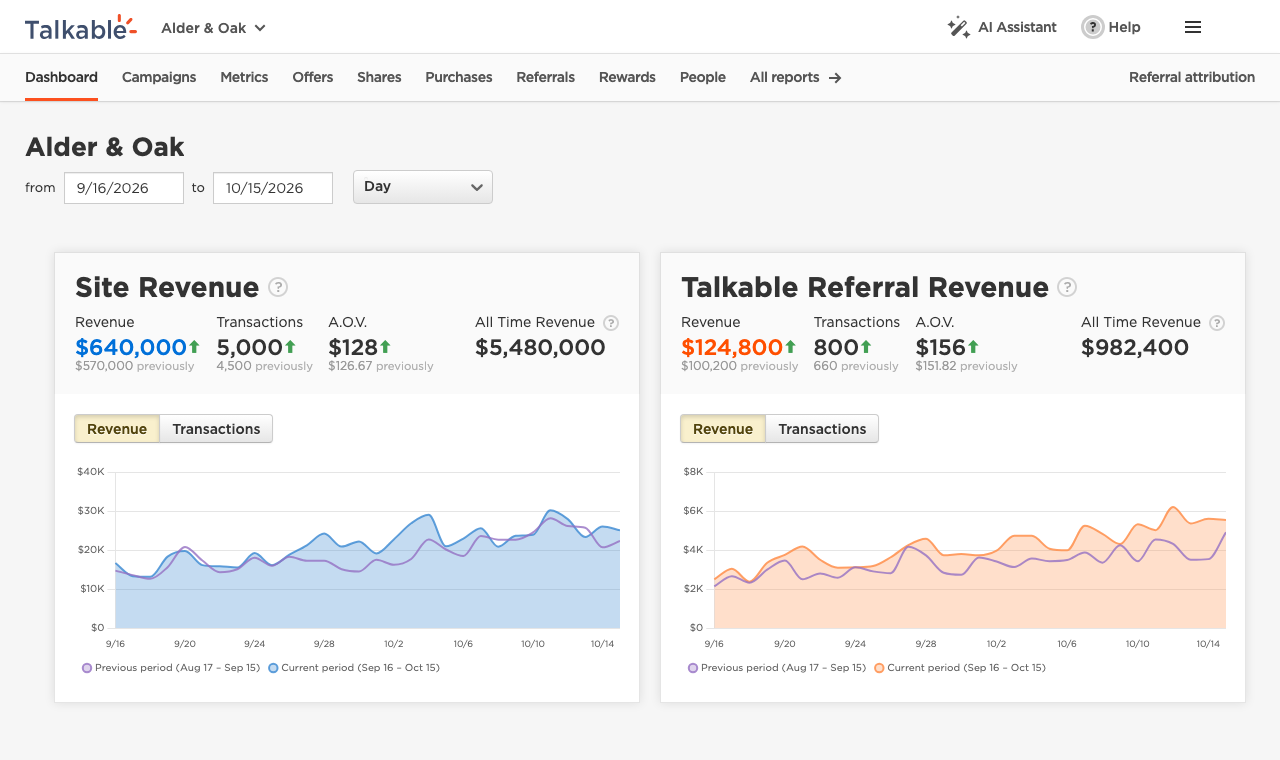This screenshot has width=1280, height=760.
Task: Open the AI Assistant sparkle icon
Action: coord(959,28)
